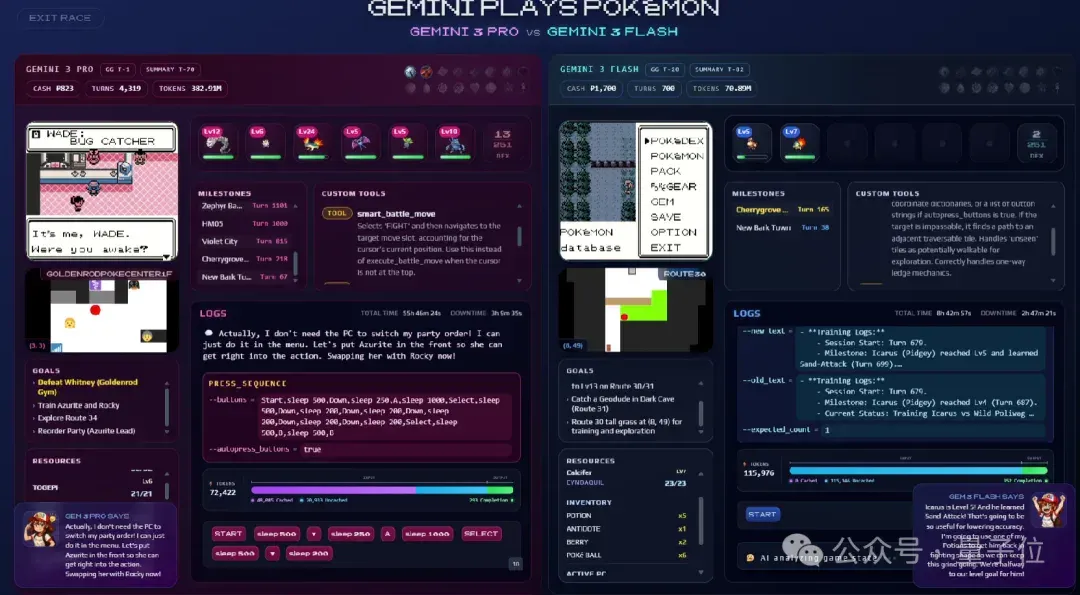Select the Lv10 blue Pokémon party slot
This screenshot has width=1080, height=595.
point(455,143)
